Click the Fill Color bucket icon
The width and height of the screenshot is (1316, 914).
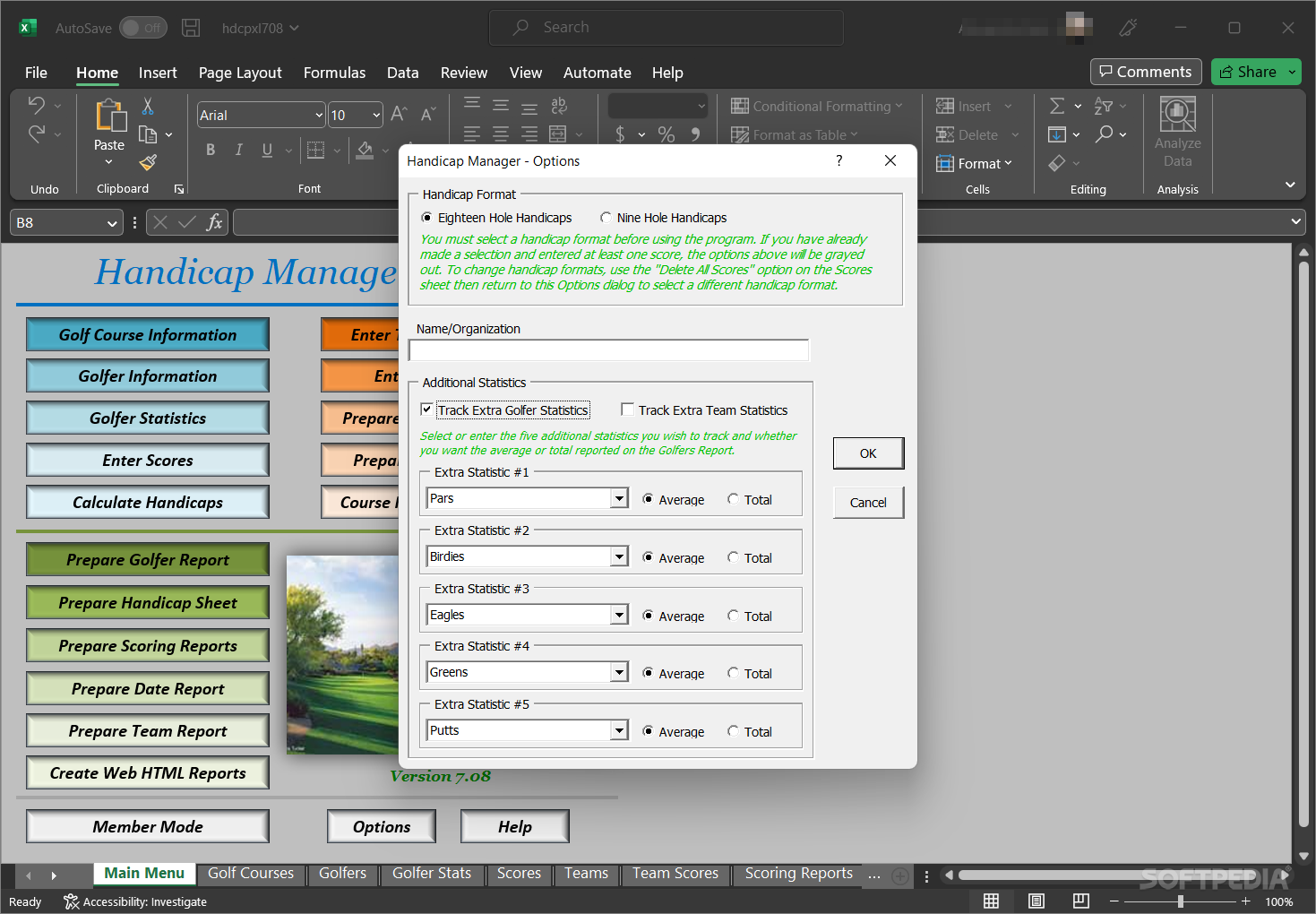coord(365,150)
